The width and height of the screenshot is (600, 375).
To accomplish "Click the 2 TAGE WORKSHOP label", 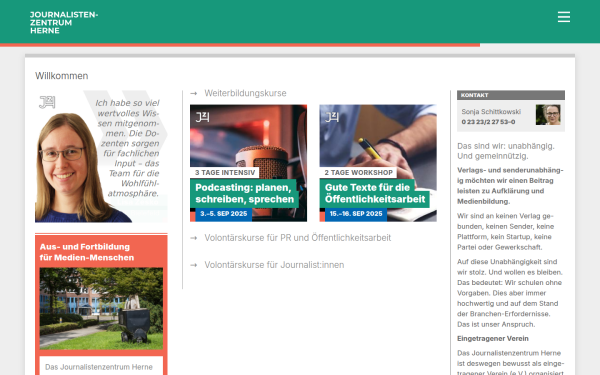I will point(358,173).
